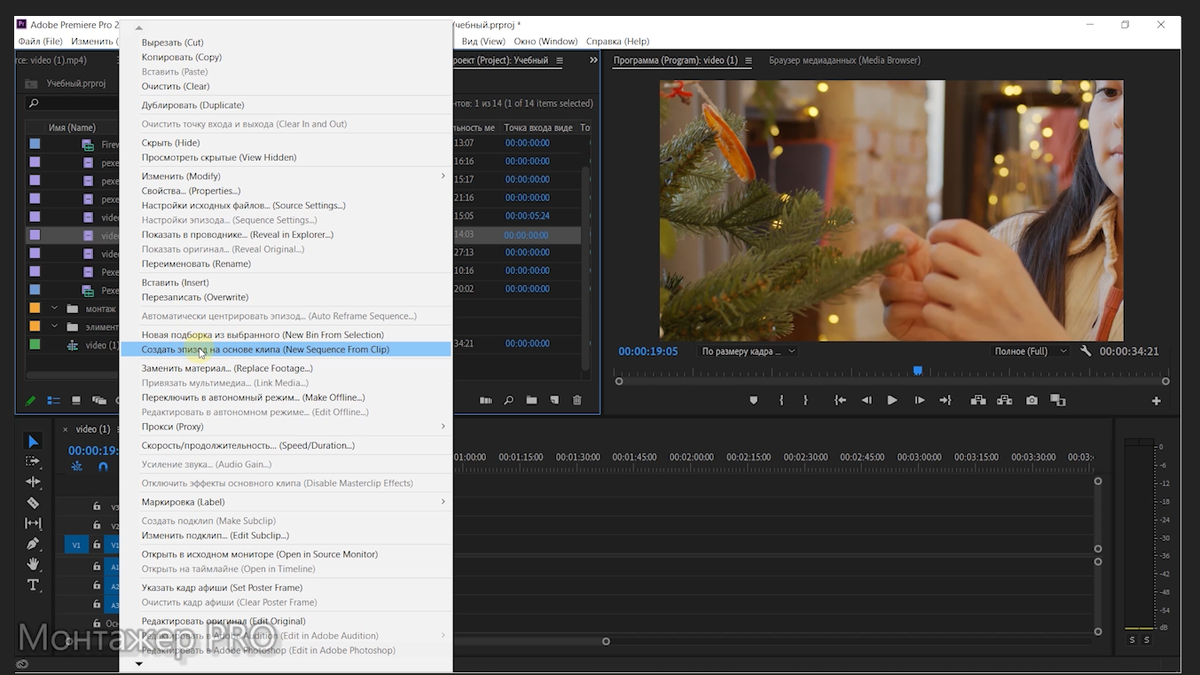Viewport: 1200px width, 675px height.
Task: Toggle lock on track A3
Action: [x=97, y=605]
